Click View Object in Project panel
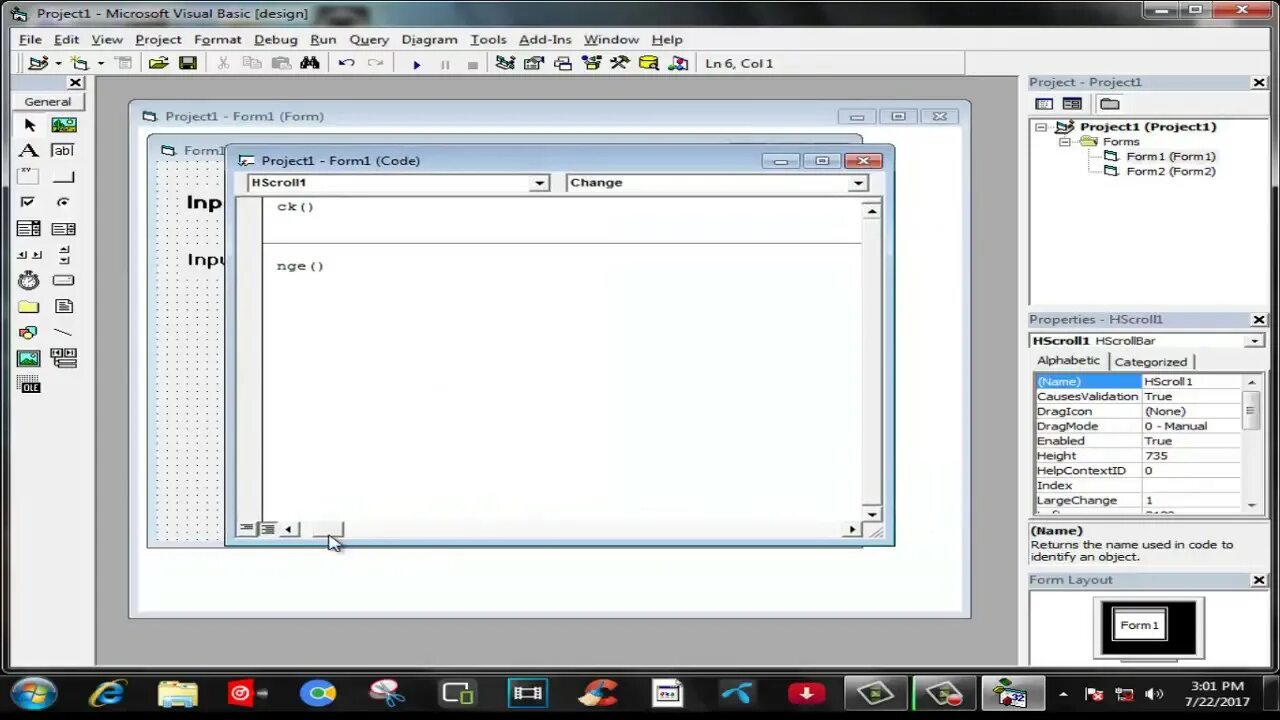The image size is (1280, 720). pos(1072,104)
